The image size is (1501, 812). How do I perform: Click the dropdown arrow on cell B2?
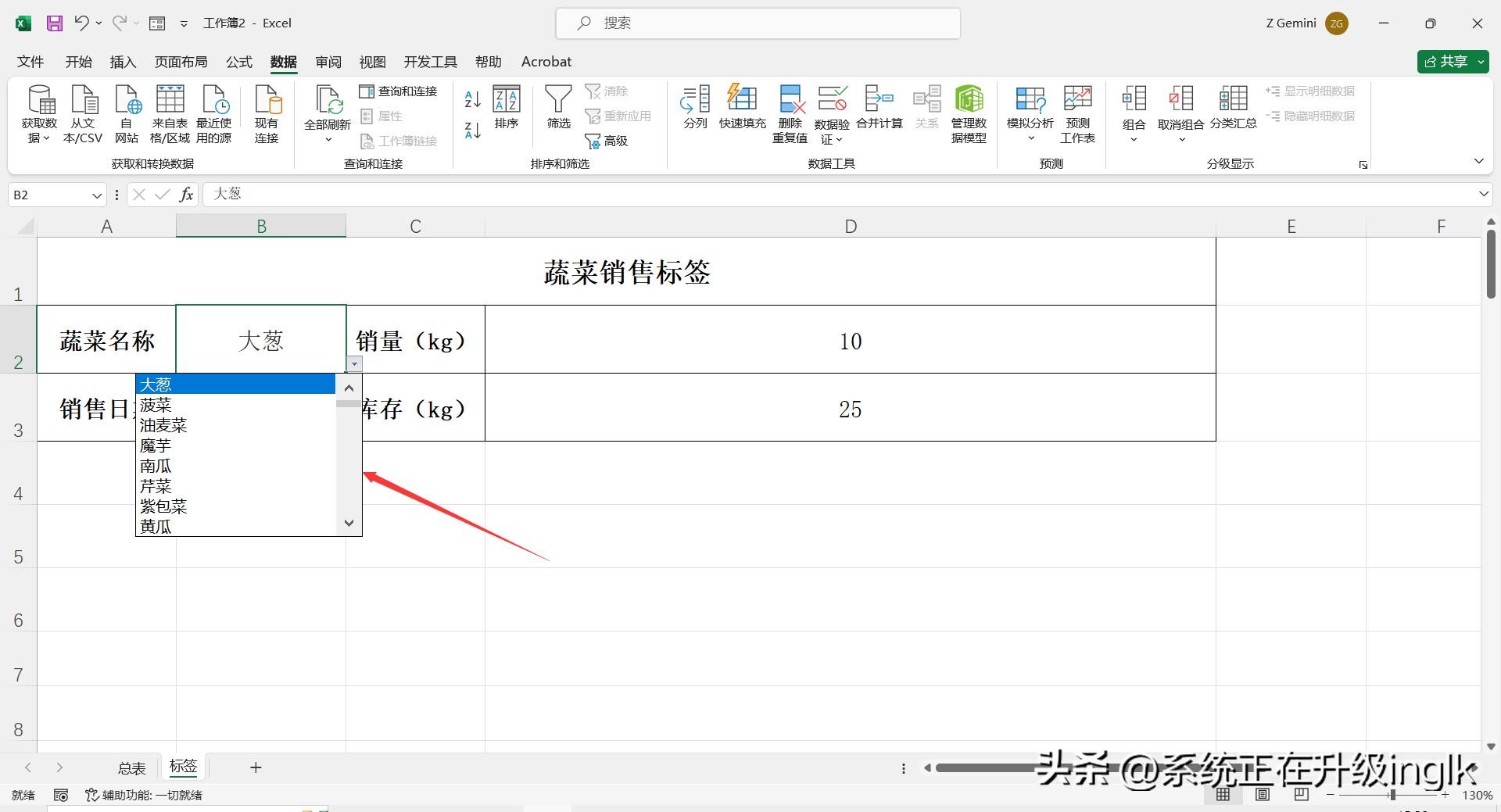tap(354, 364)
